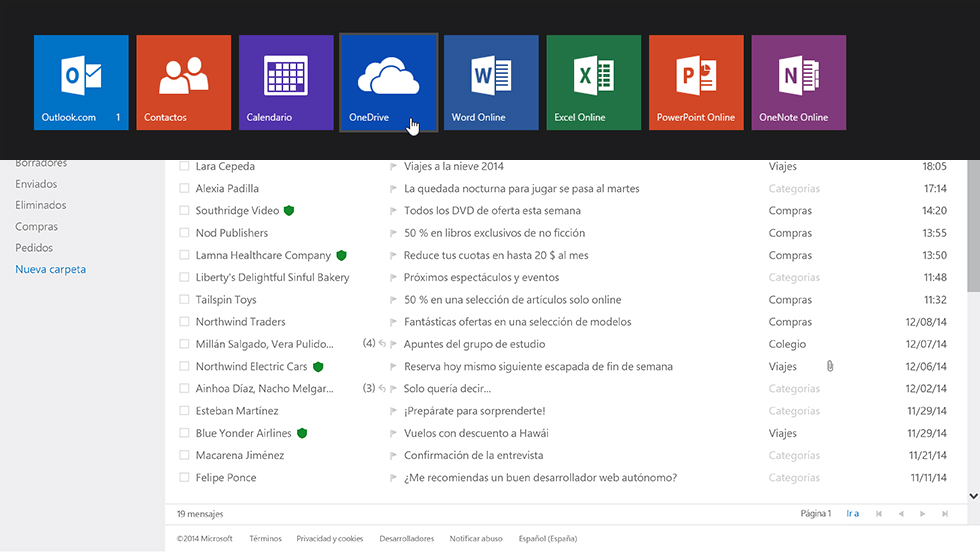Click green shield beside Northwind Electric Cars
This screenshot has width=980, height=552.
point(318,366)
